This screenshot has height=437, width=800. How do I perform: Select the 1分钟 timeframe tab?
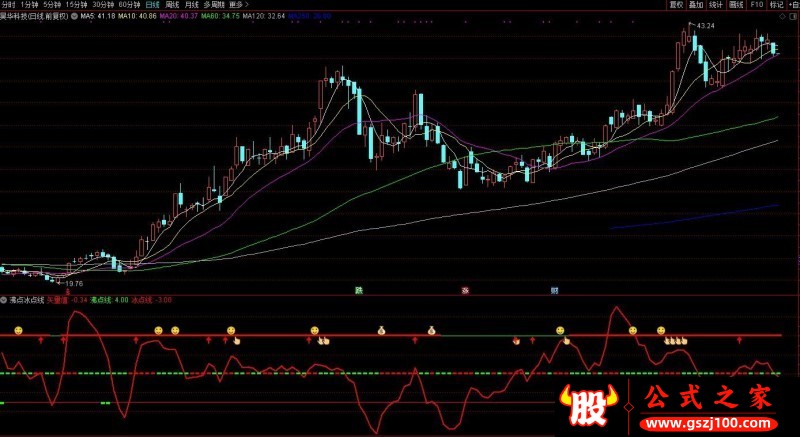(30, 5)
